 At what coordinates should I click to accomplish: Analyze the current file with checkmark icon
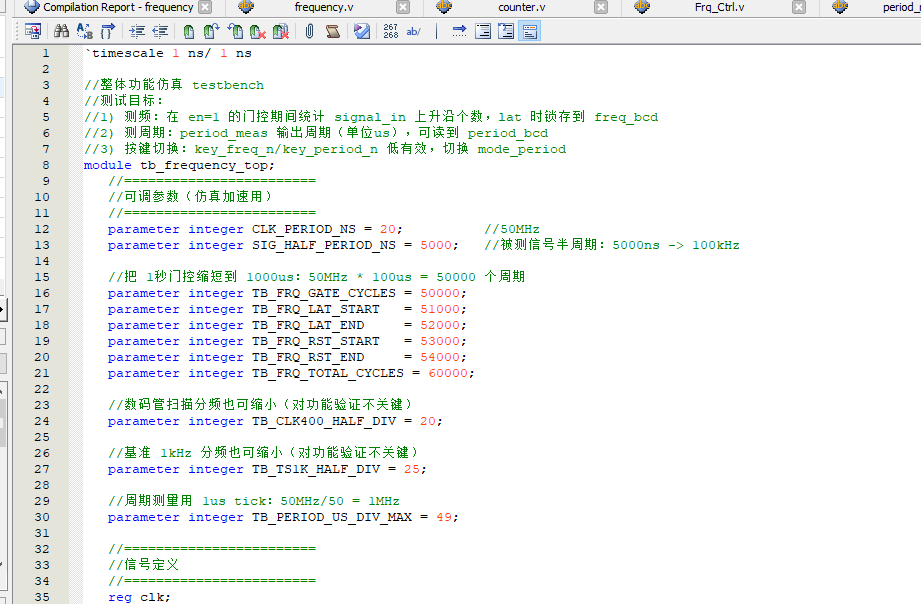[x=362, y=31]
